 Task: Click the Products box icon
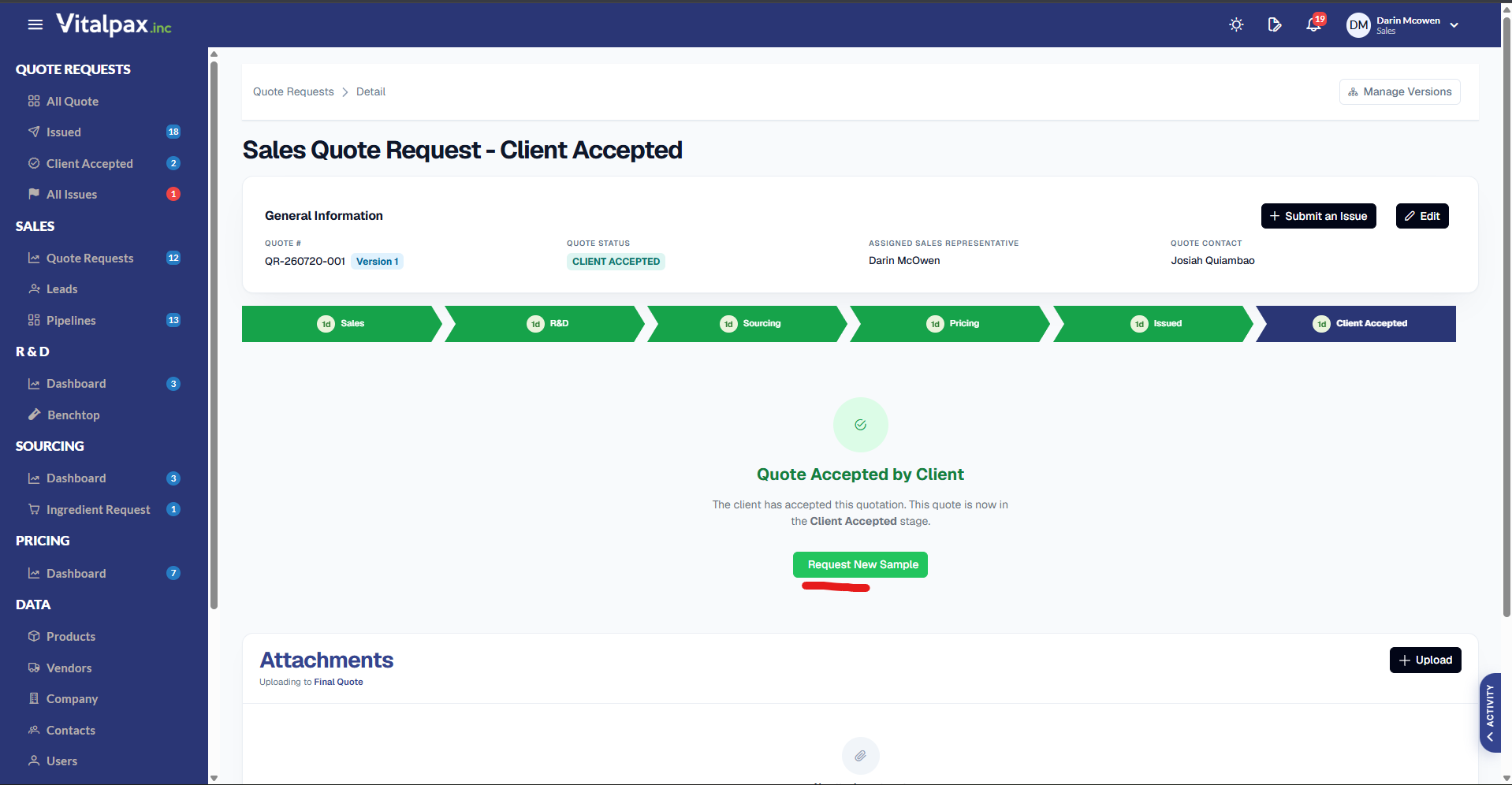[34, 636]
